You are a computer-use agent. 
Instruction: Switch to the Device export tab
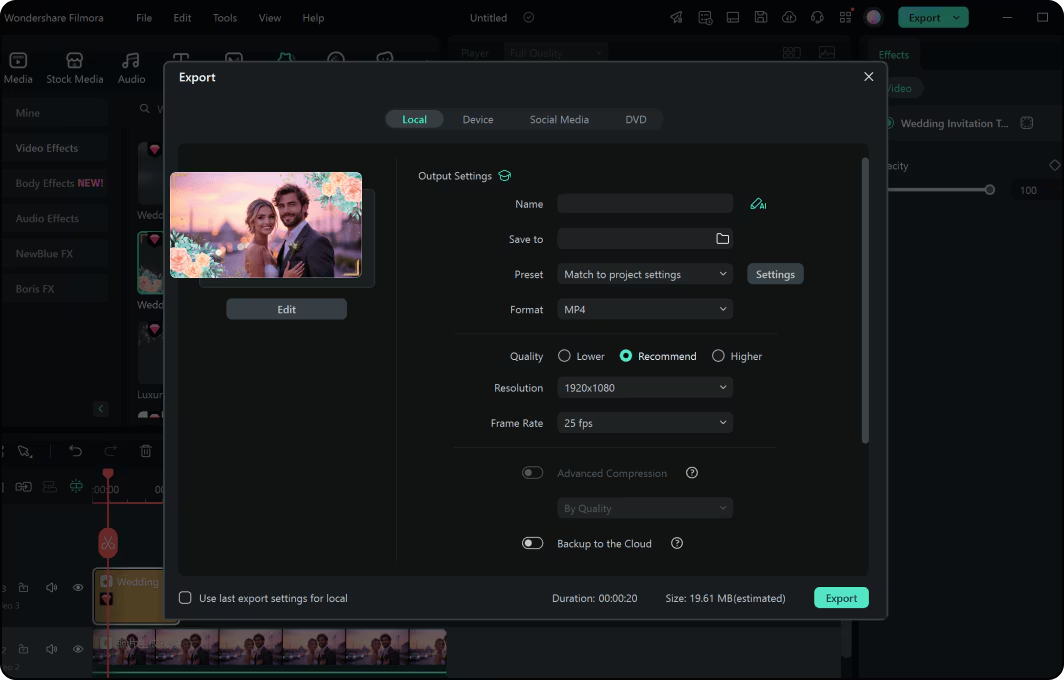(477, 120)
